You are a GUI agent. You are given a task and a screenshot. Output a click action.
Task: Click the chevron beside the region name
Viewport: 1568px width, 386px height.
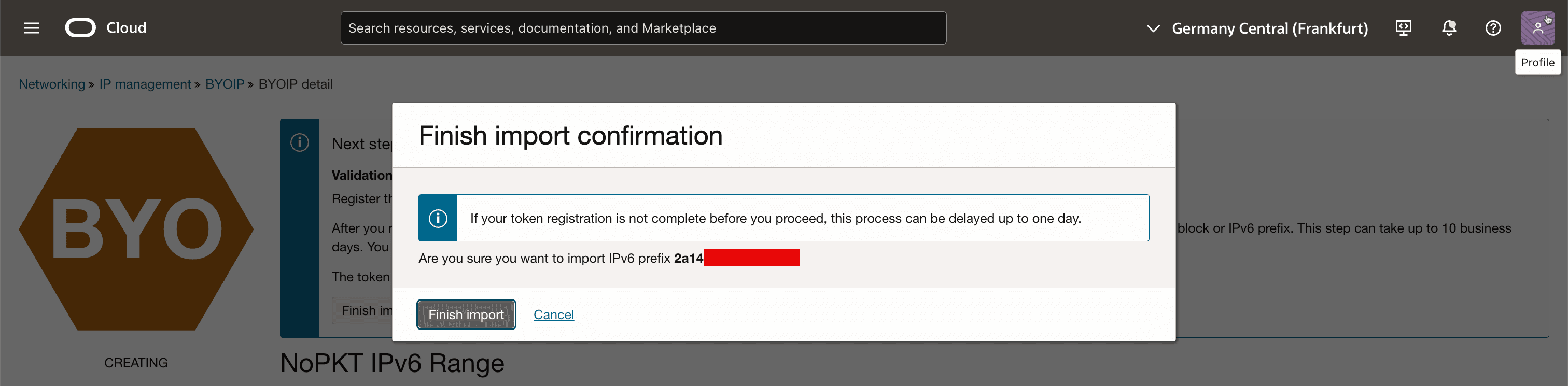click(1153, 28)
